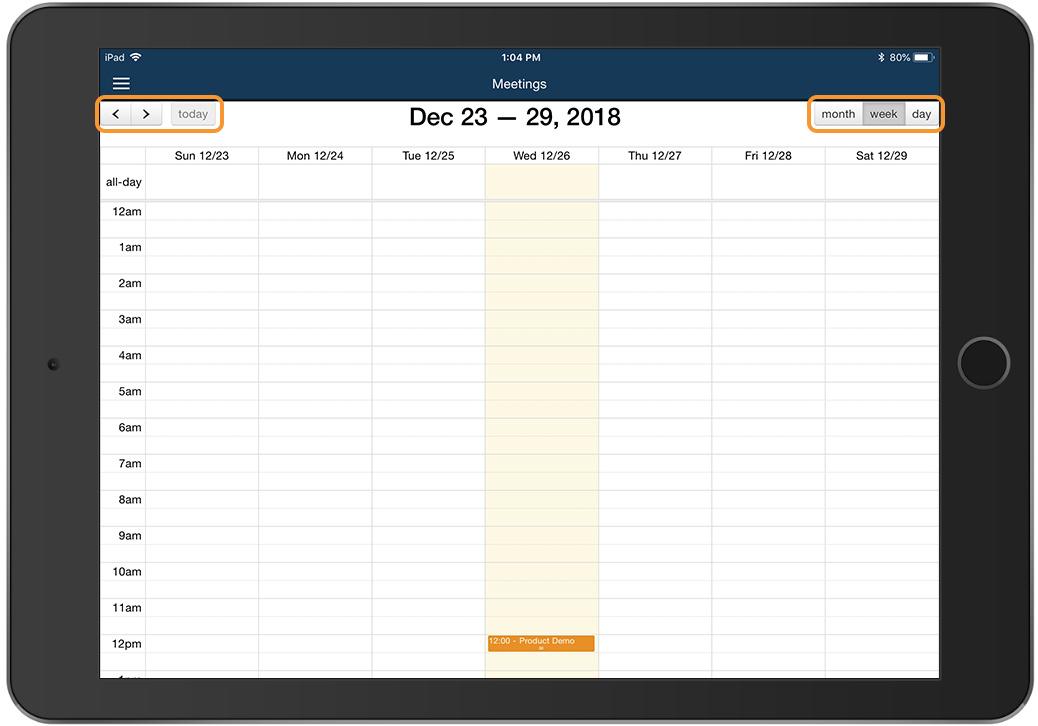The width and height of the screenshot is (1038, 726).
Task: Click the 9am time label
Action: [130, 536]
